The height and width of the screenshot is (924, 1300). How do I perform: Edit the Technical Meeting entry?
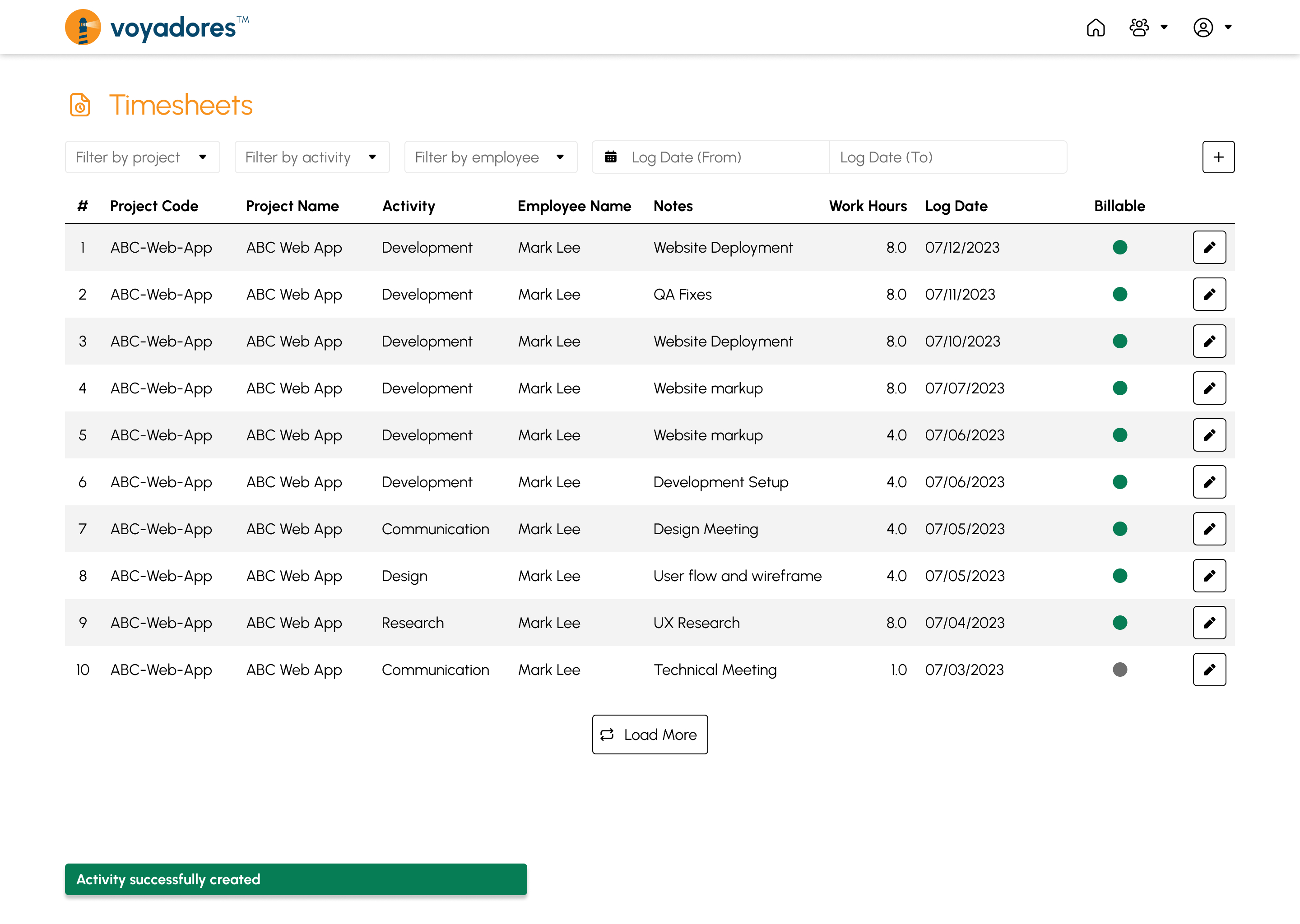(1209, 670)
